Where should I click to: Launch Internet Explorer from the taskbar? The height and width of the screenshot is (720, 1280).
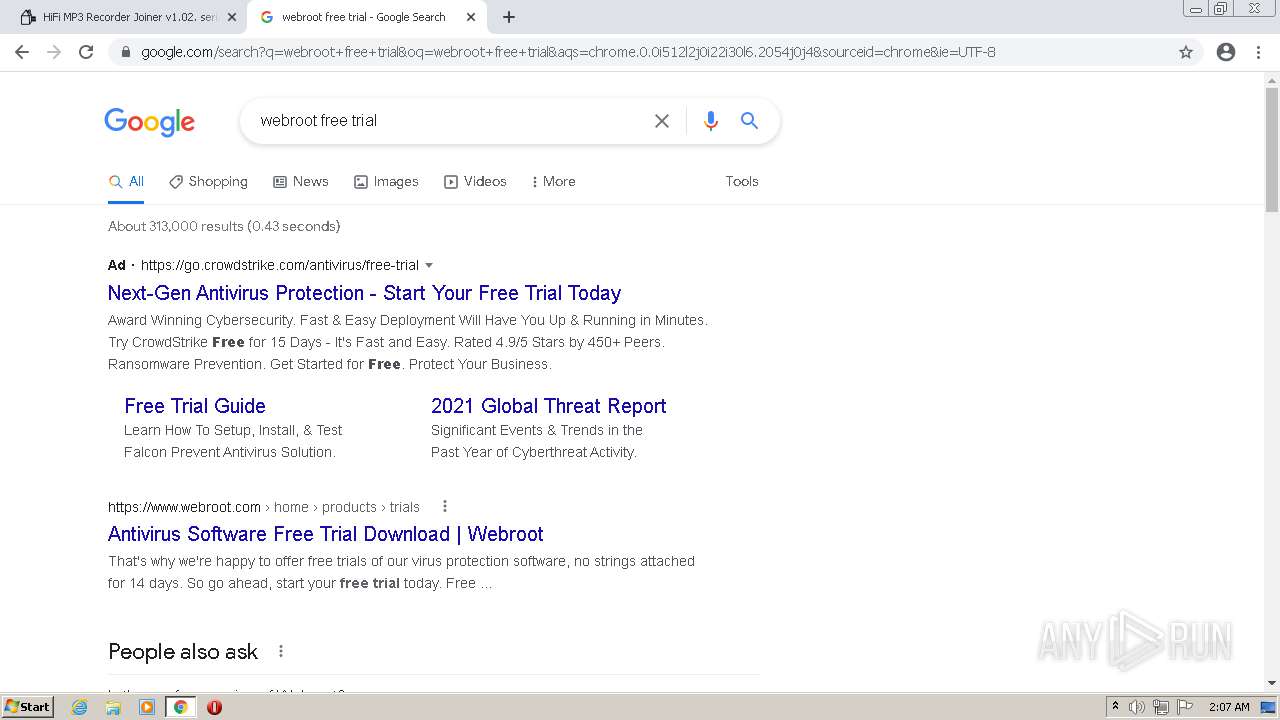pos(80,707)
